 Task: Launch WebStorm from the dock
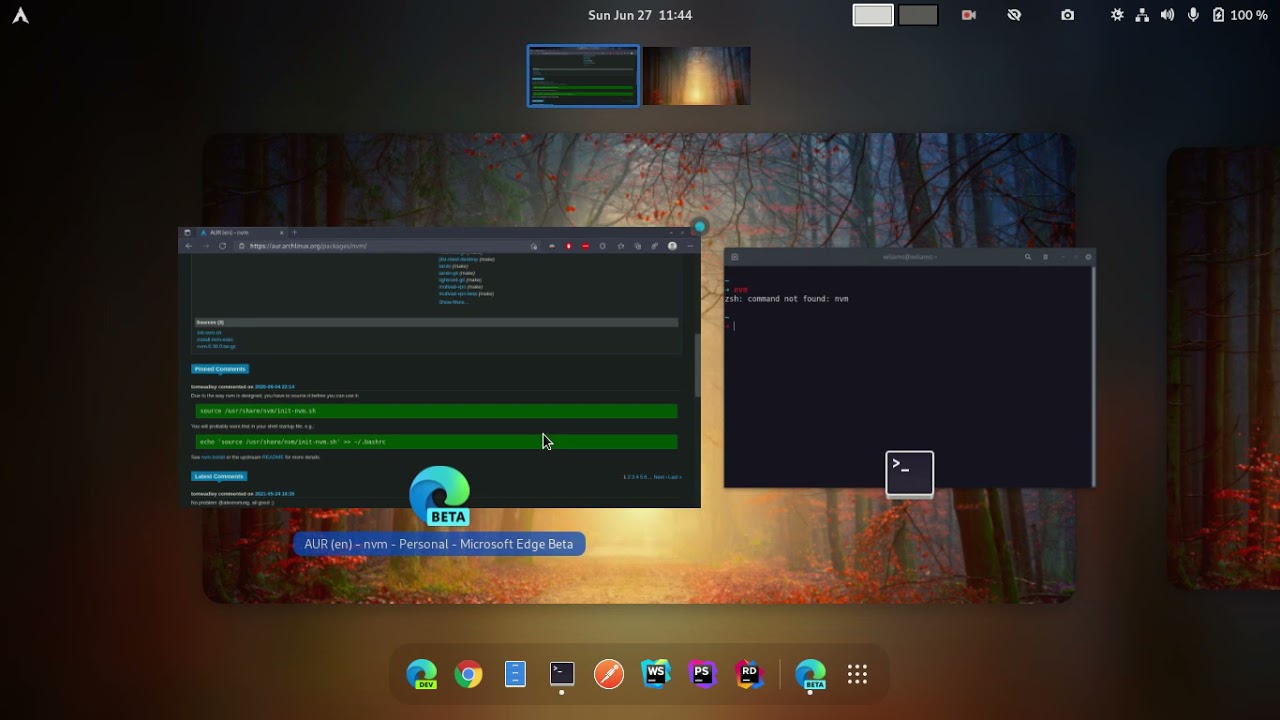coord(656,675)
